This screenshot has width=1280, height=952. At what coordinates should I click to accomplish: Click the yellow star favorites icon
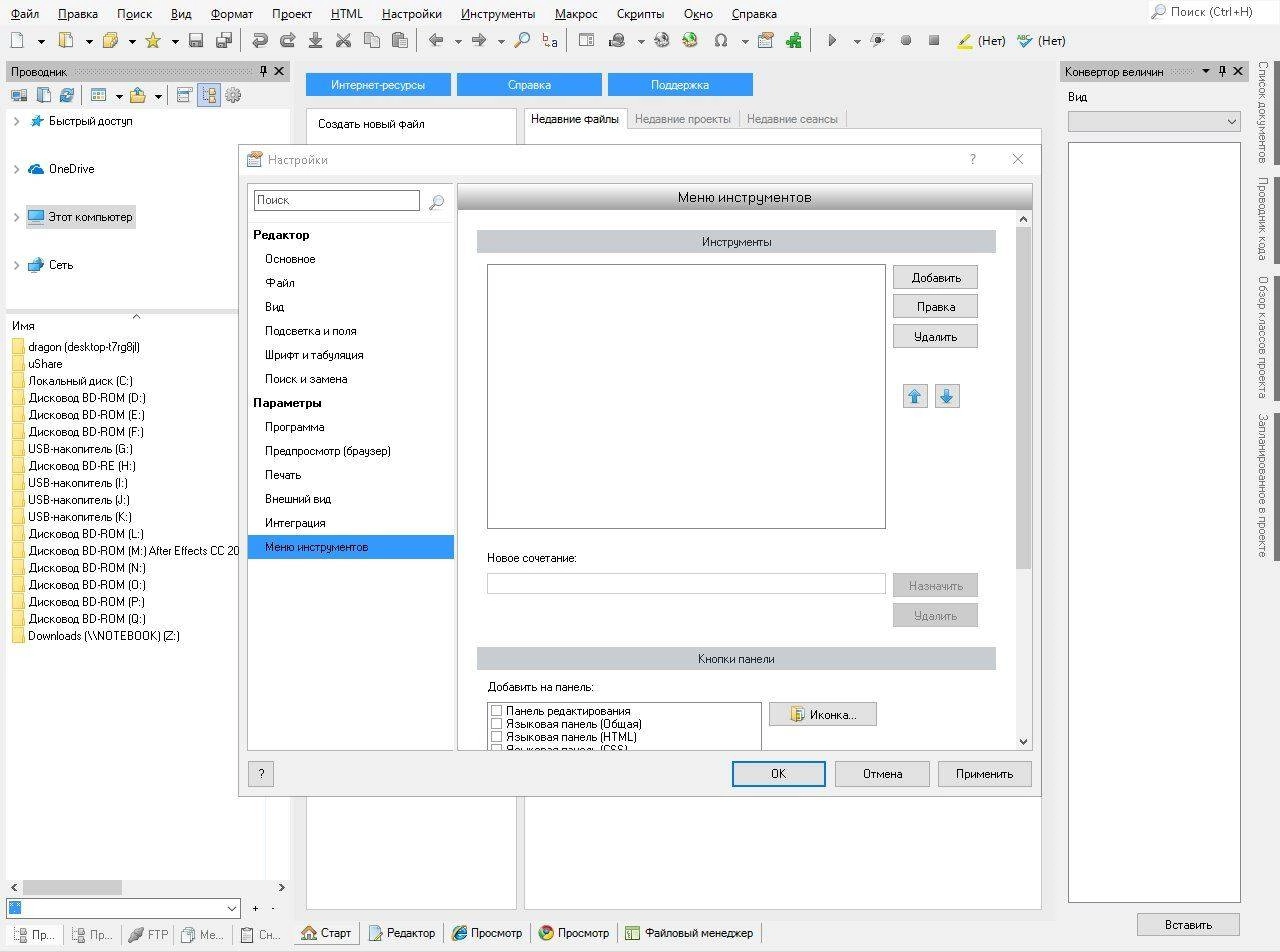click(153, 41)
